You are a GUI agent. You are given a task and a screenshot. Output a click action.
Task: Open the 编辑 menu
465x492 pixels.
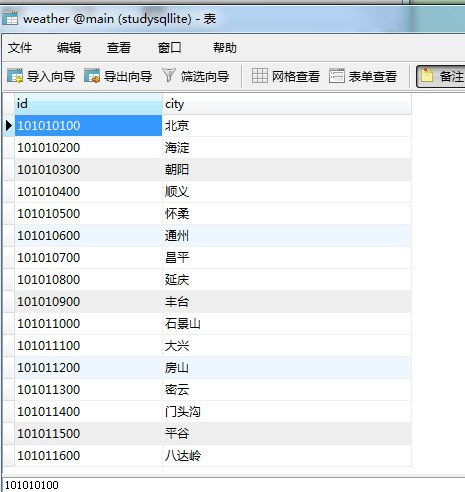coord(69,48)
